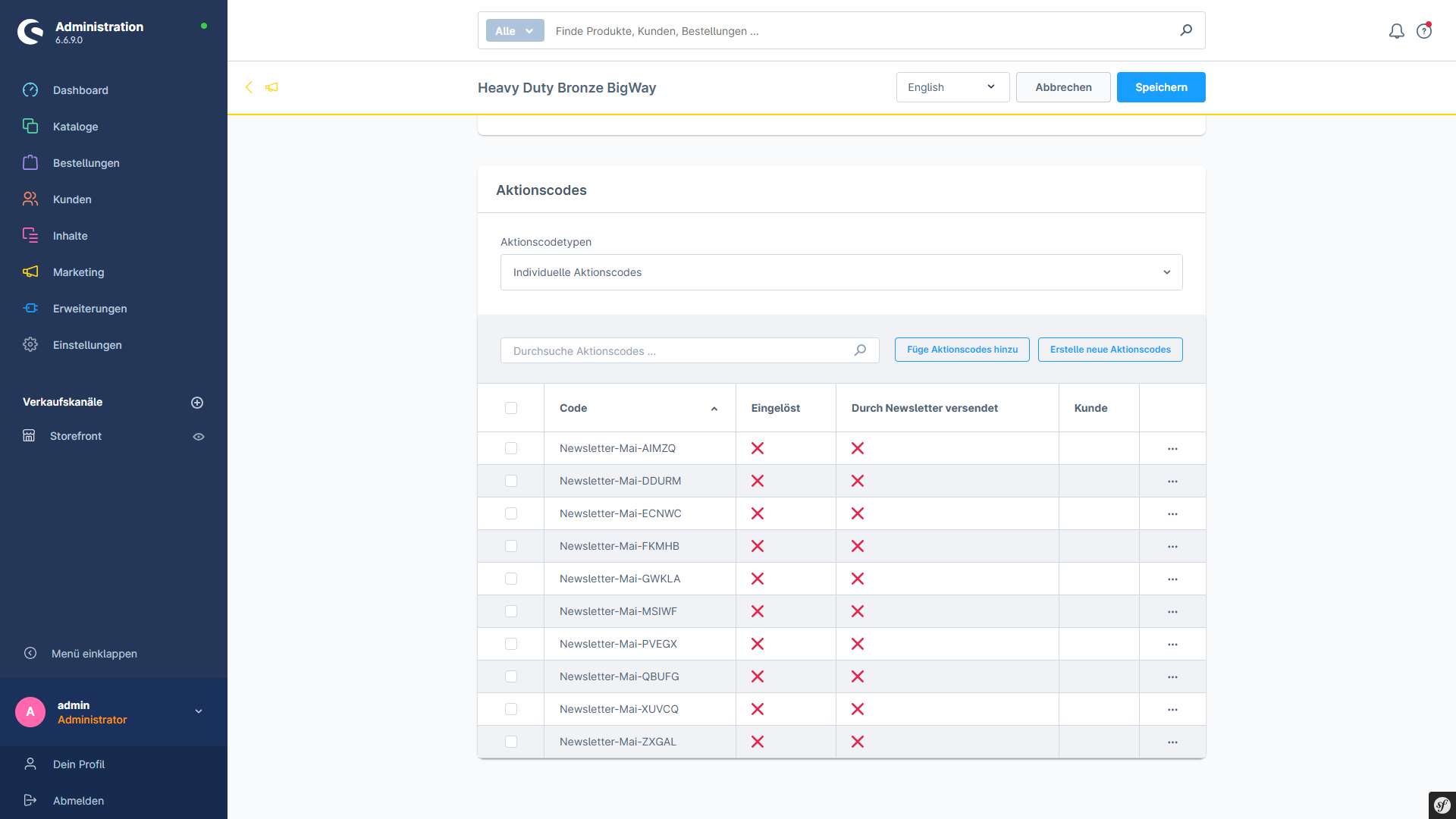
Task: Click the global search magnifier icon
Action: pyautogui.click(x=1186, y=30)
